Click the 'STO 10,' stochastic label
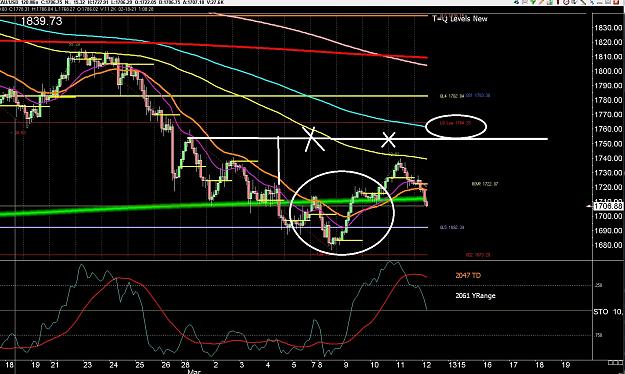625x374 pixels. coord(608,312)
